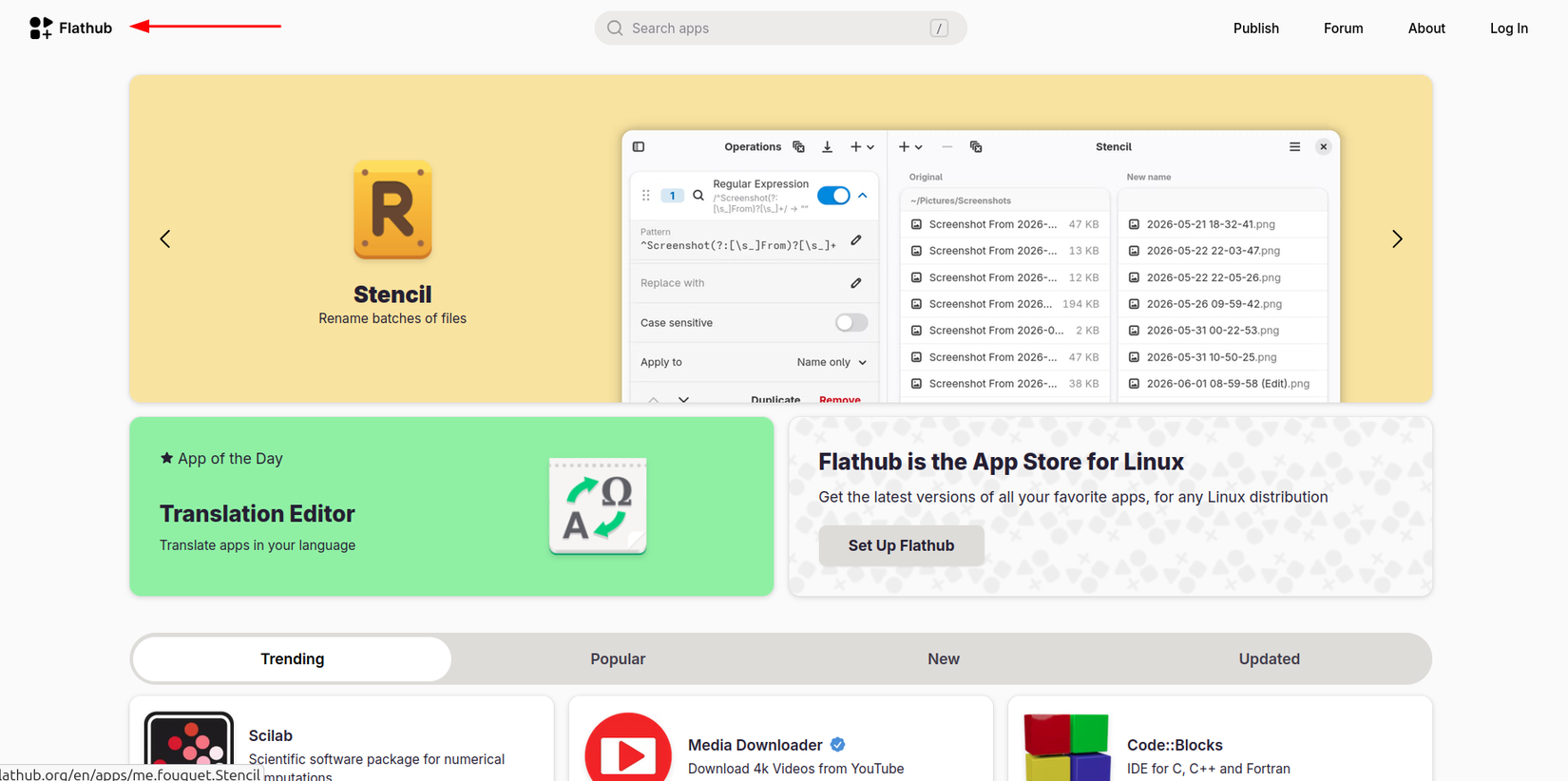Viewport: 1568px width, 781px height.
Task: Focus the Search apps field
Action: coord(780,29)
